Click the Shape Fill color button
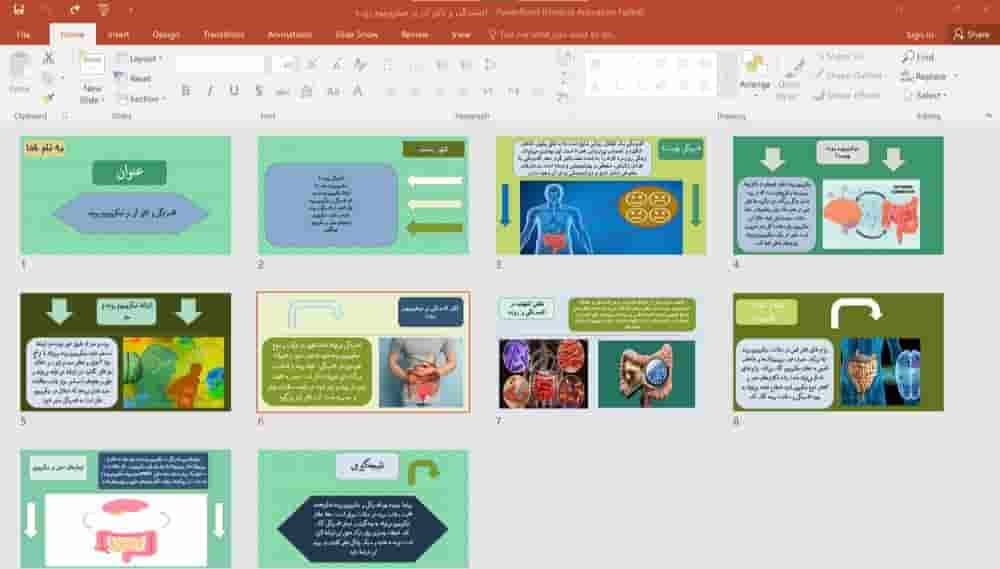 point(840,56)
